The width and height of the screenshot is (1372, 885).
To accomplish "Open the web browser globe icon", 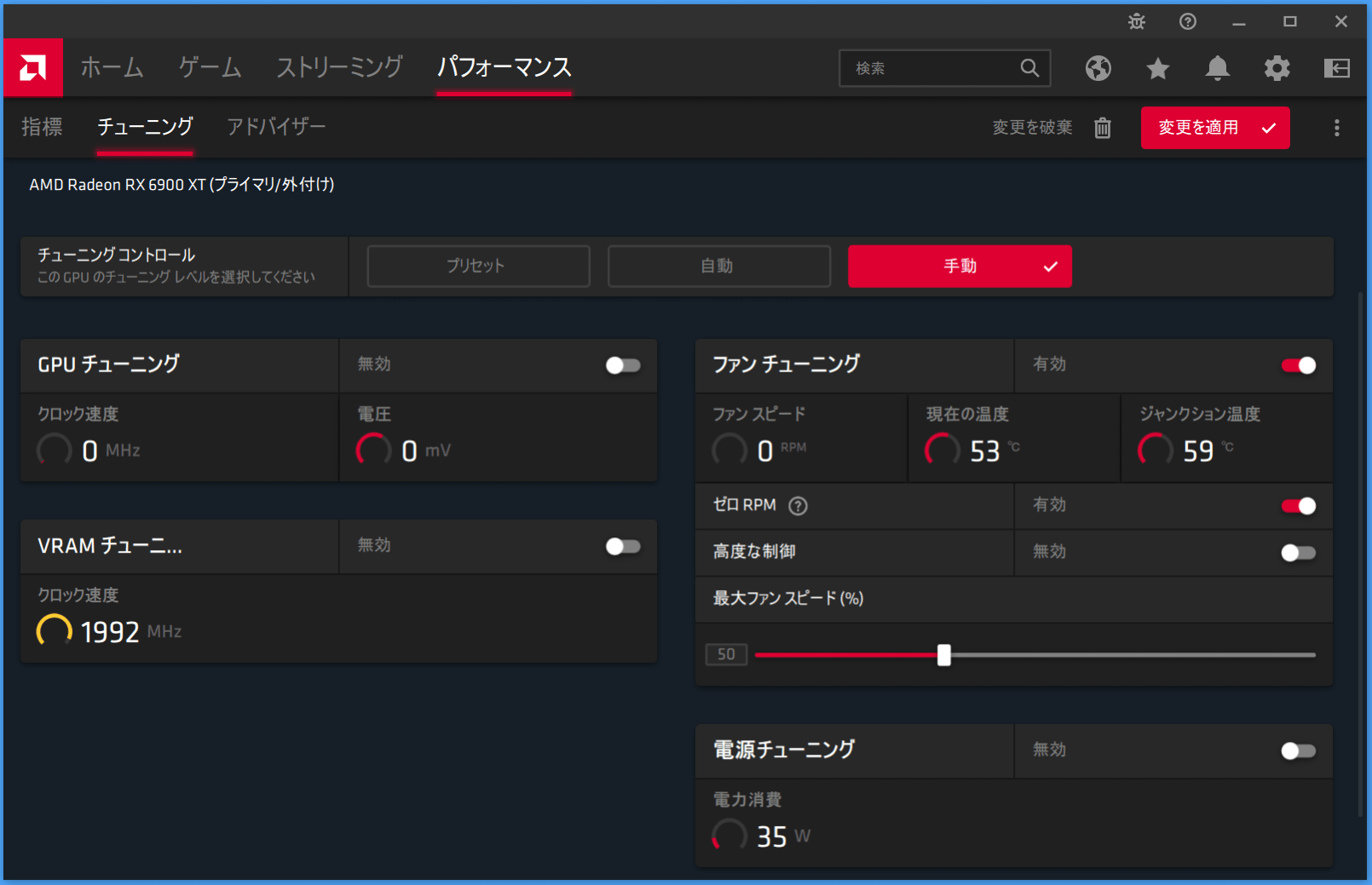I will [x=1098, y=68].
